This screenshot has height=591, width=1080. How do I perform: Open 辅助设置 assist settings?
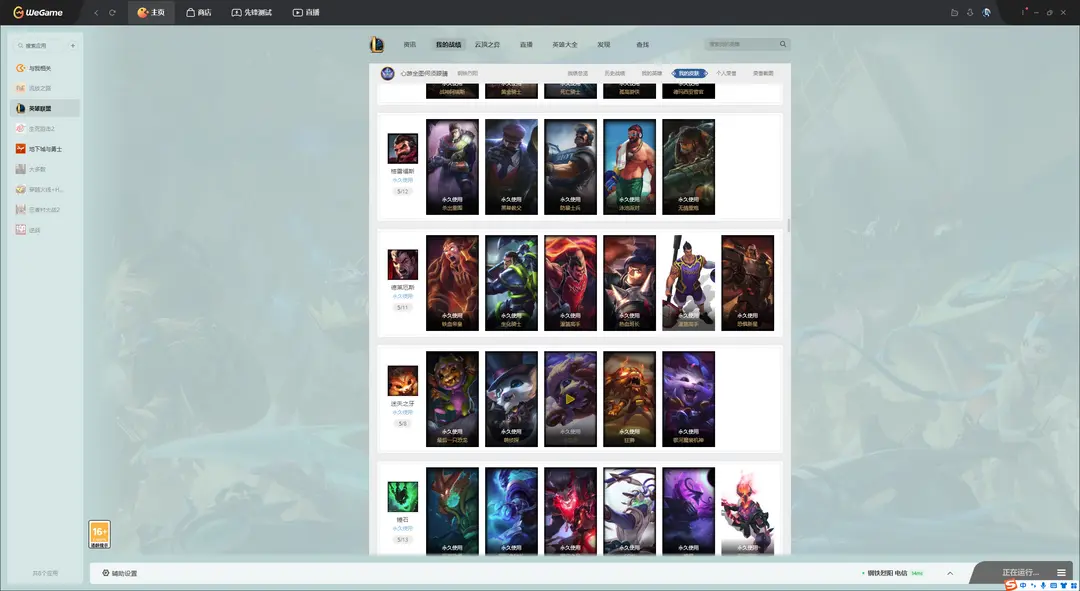pos(120,573)
